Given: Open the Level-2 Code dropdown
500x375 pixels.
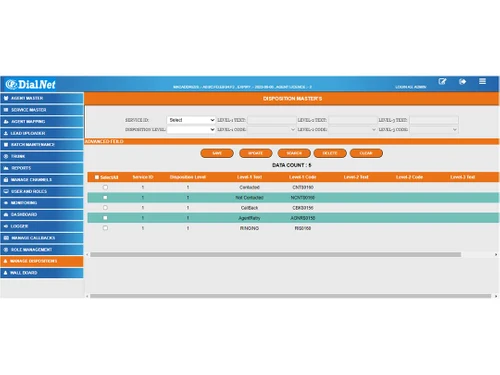Looking at the screenshot, I should pyautogui.click(x=352, y=129).
